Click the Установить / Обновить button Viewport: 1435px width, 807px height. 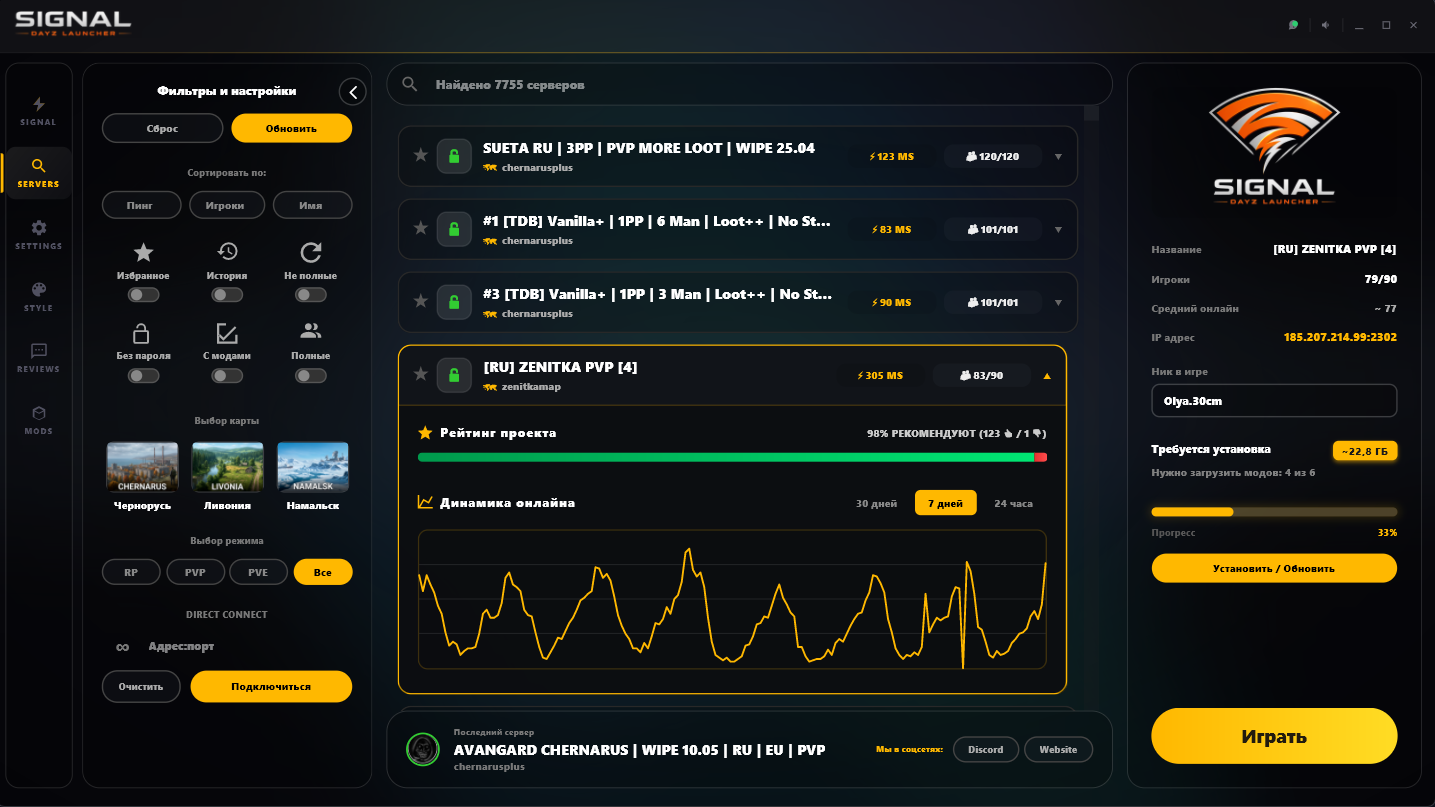[1274, 568]
